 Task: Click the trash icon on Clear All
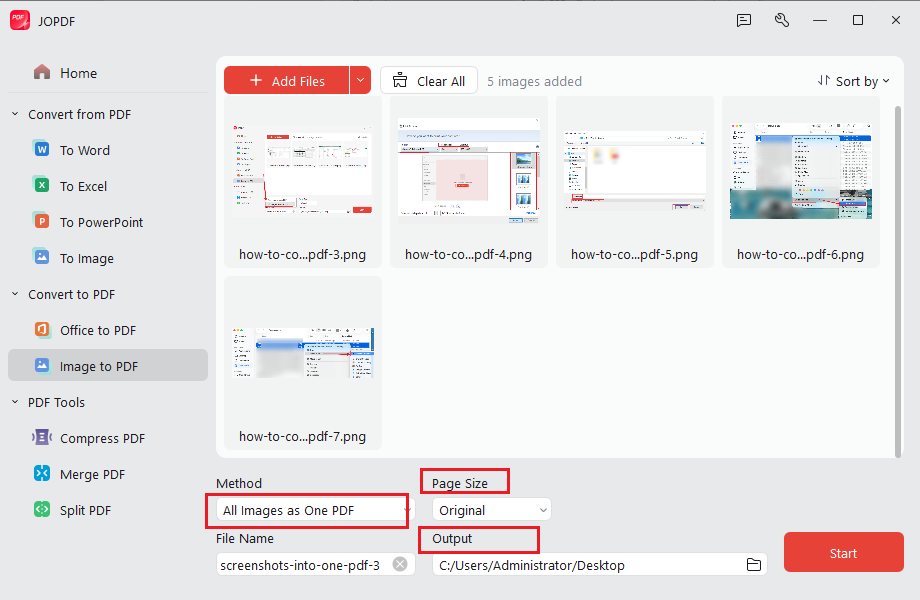click(400, 80)
